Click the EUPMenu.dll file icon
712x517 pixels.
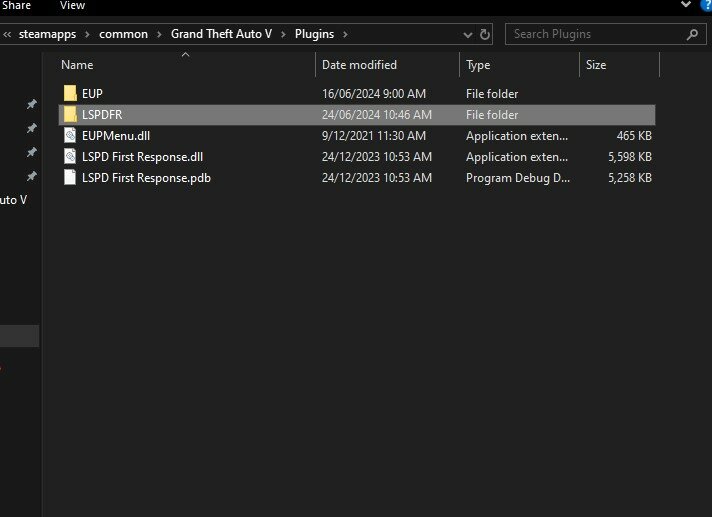point(69,135)
